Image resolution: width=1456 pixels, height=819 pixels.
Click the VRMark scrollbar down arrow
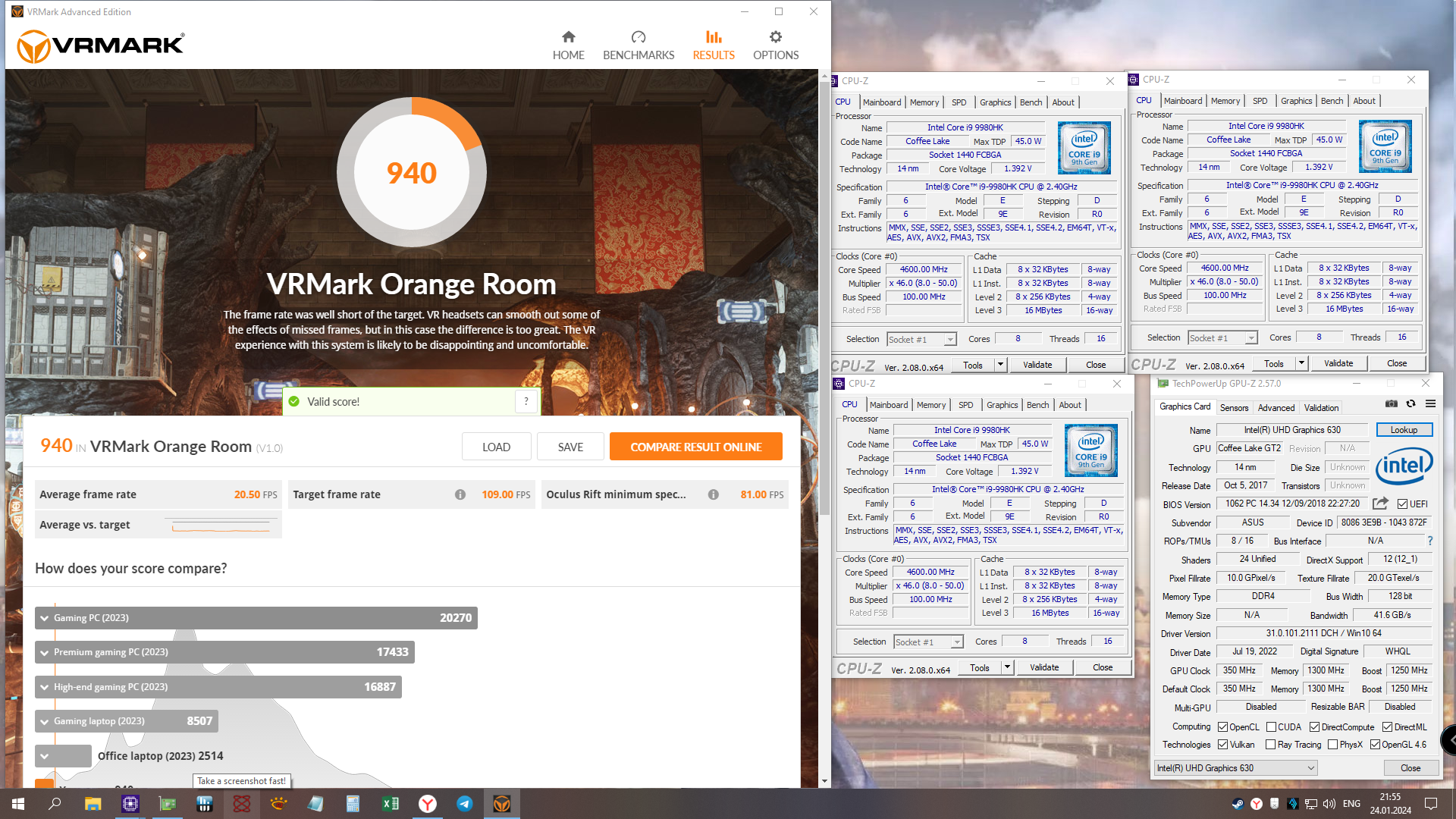824,781
